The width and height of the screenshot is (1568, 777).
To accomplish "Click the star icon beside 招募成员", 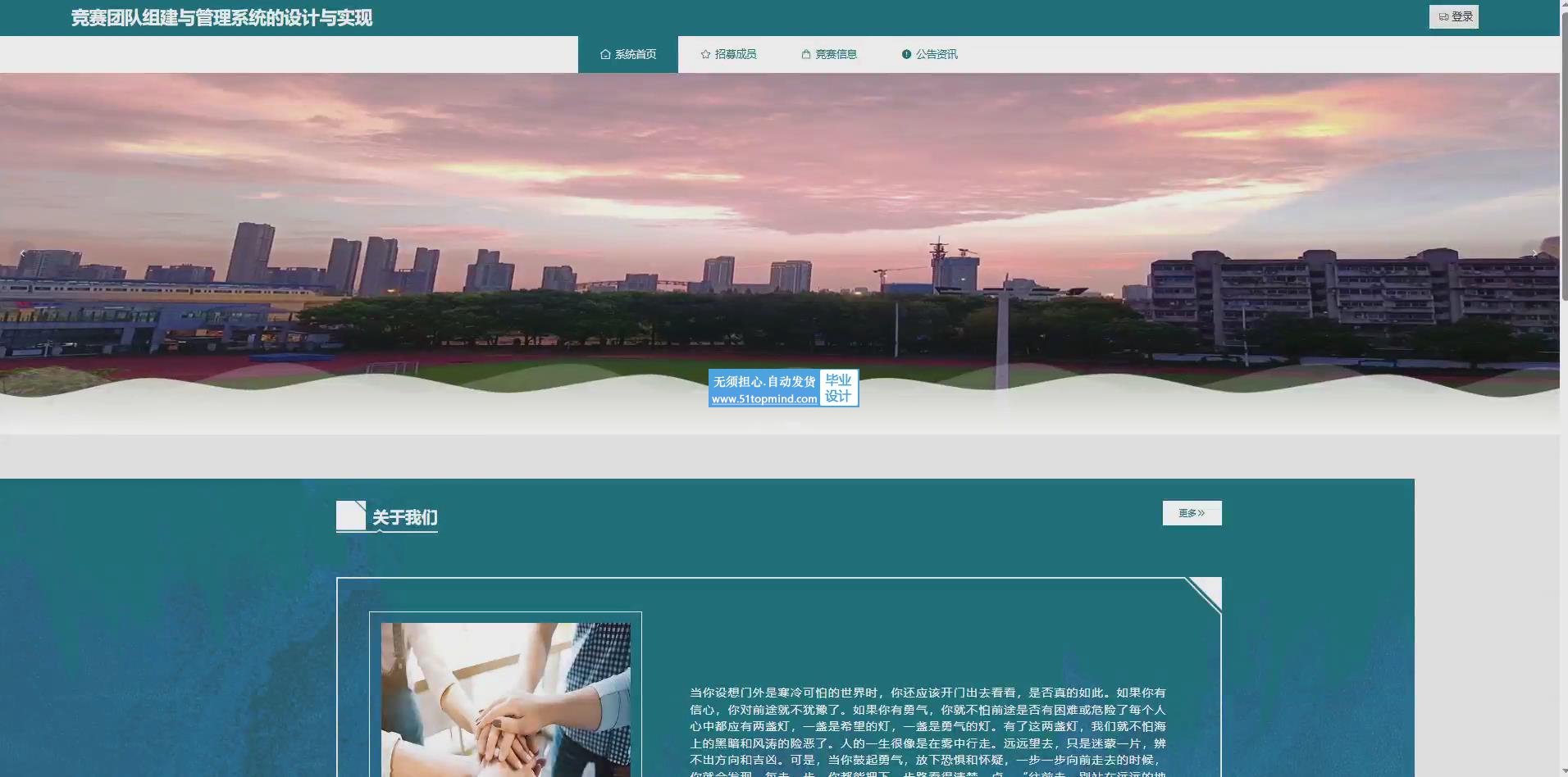I will tap(705, 55).
